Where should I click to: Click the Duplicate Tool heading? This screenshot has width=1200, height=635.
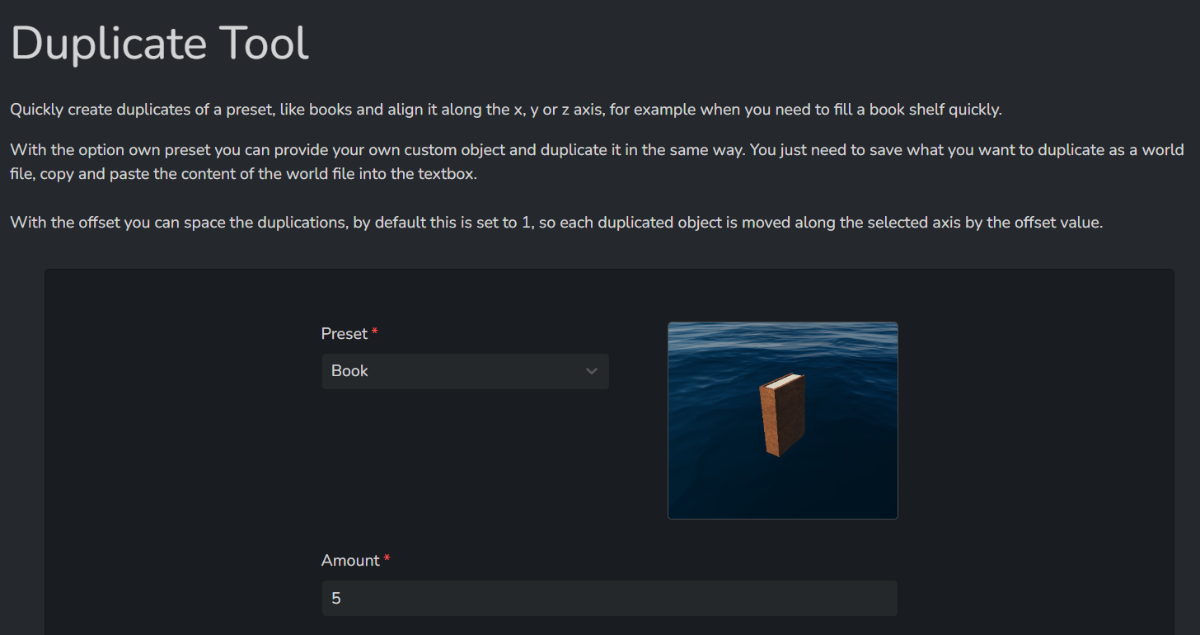160,43
